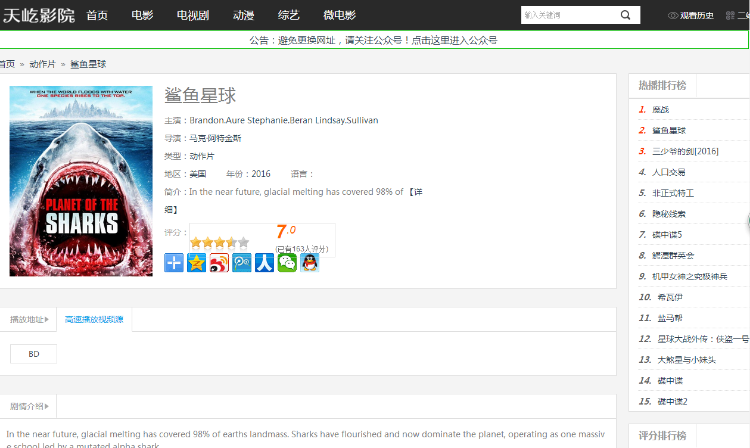Select the 剧情介绍 tab
The image size is (750, 448).
(29, 406)
